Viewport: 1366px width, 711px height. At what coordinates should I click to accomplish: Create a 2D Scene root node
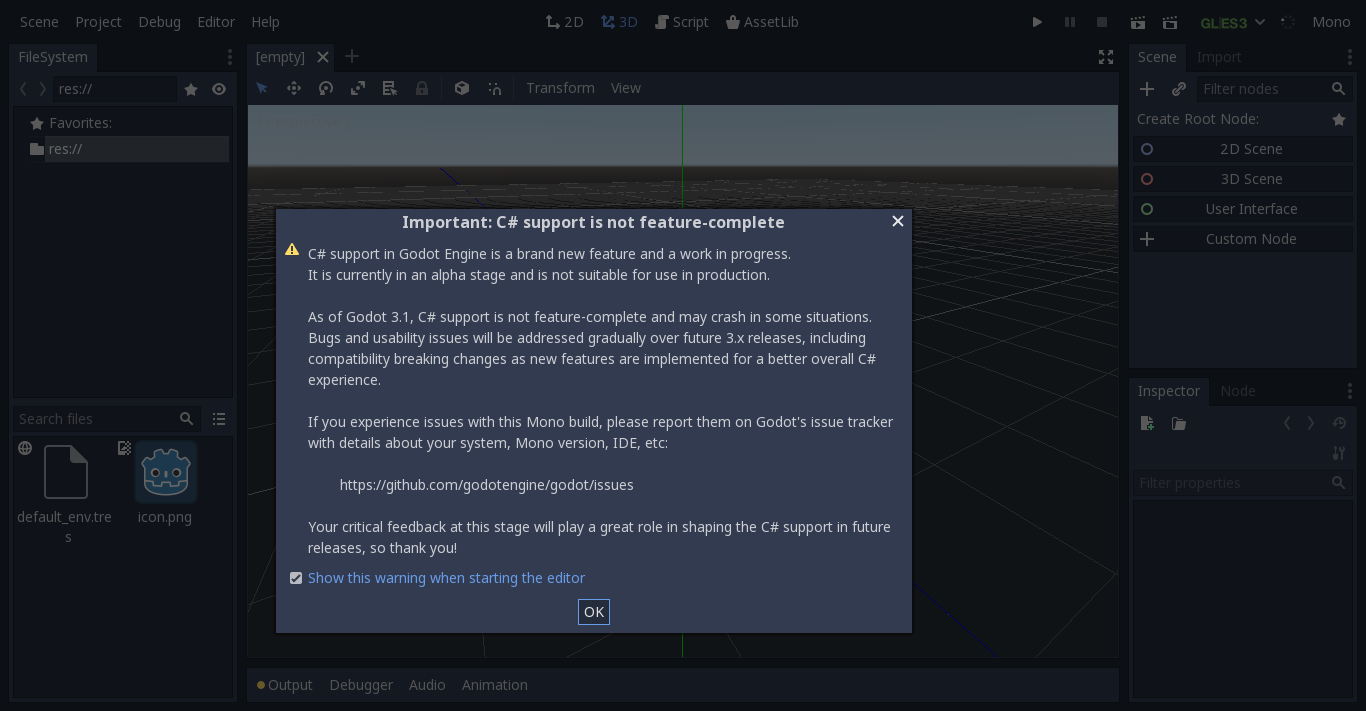[x=1243, y=149]
